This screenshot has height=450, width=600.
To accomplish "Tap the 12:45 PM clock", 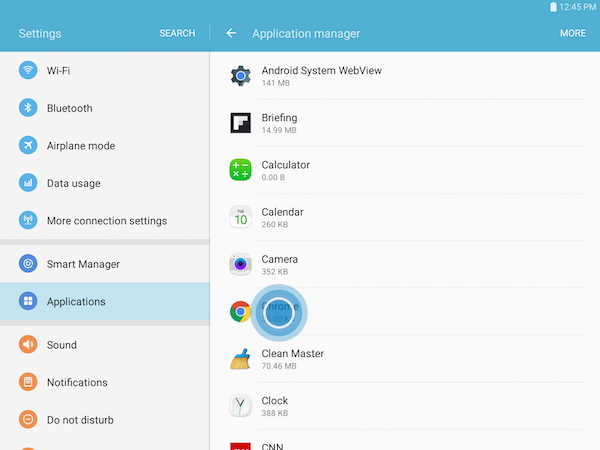I will 578,7.
